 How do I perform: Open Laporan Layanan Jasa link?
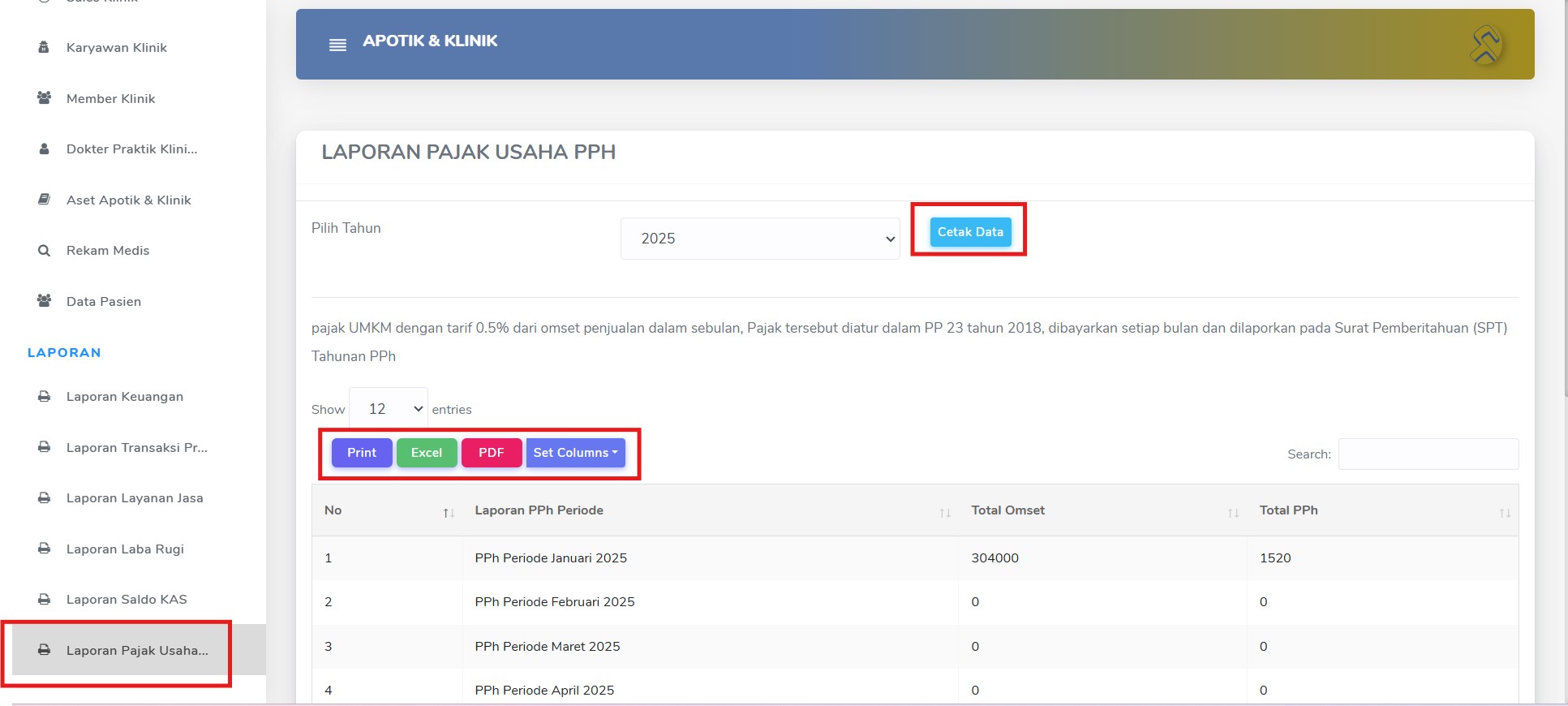(135, 498)
